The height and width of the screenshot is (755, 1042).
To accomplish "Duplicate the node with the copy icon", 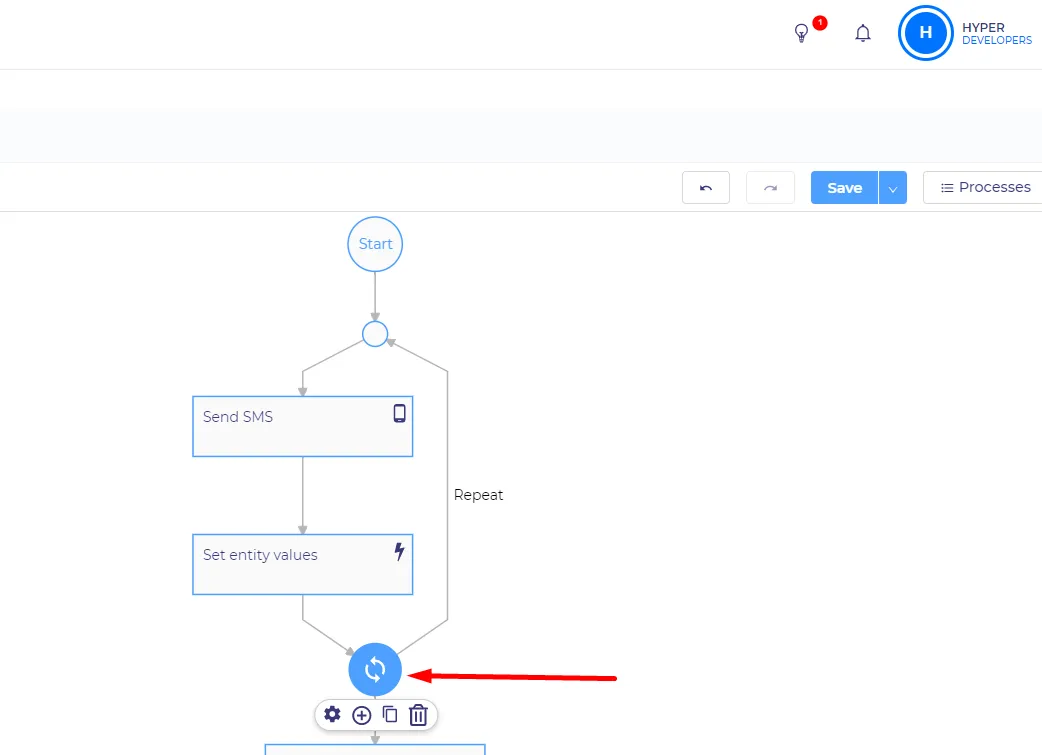I will pyautogui.click(x=390, y=714).
